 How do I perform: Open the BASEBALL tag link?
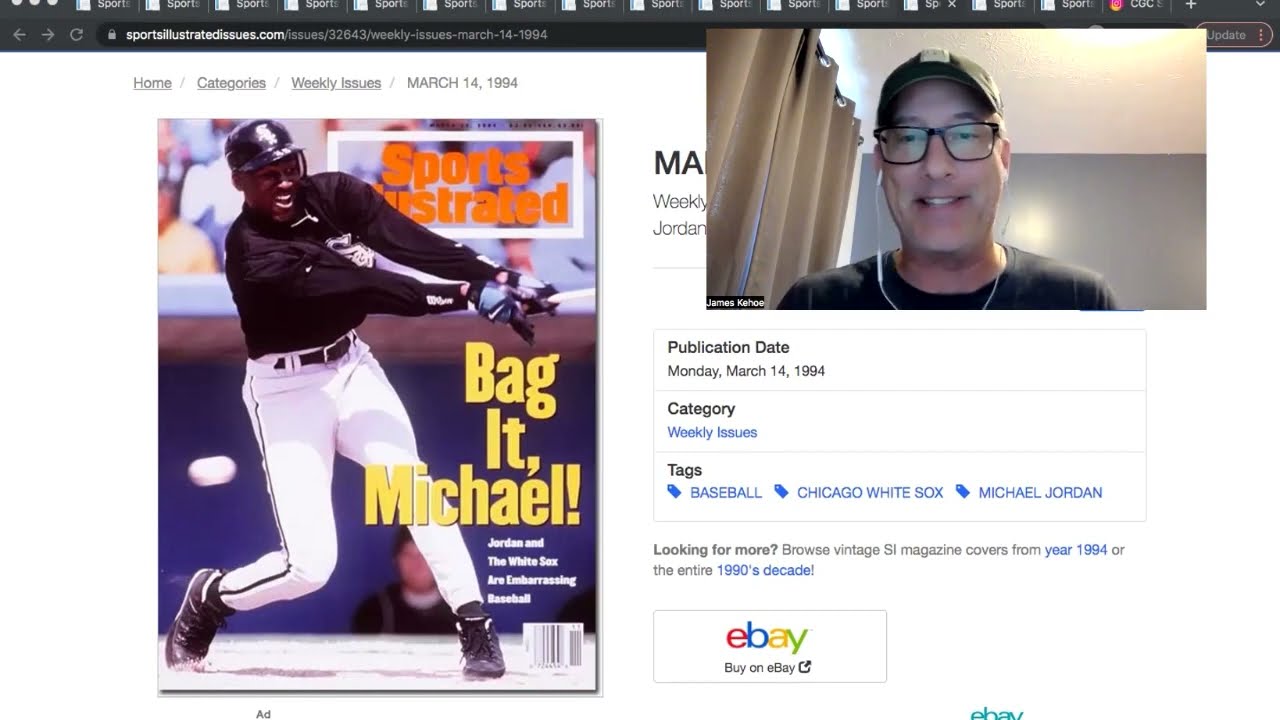pos(726,493)
